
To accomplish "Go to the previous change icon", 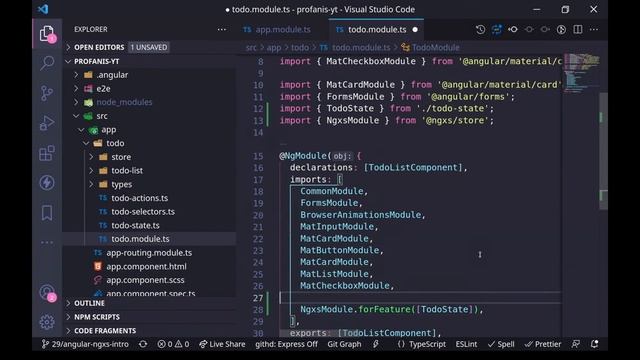I will click(x=513, y=29).
